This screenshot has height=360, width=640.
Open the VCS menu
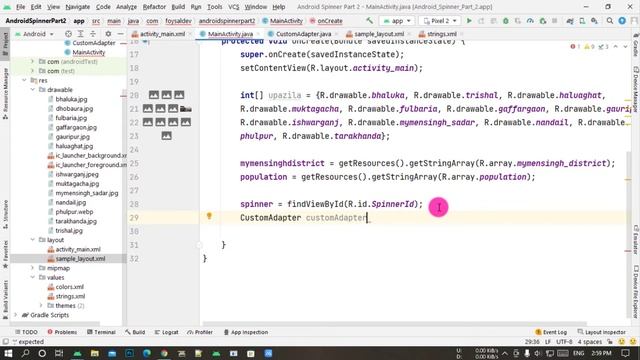[x=233, y=7]
